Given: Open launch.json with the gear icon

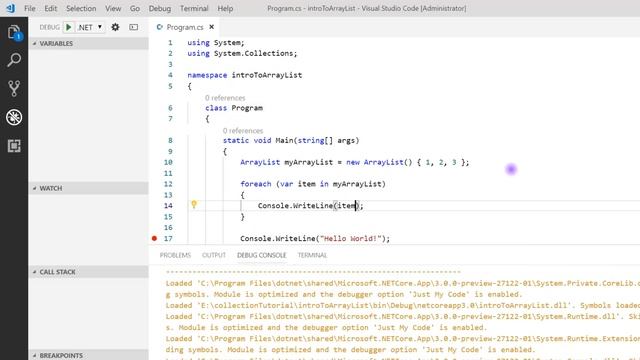Looking at the screenshot, I should point(116,27).
